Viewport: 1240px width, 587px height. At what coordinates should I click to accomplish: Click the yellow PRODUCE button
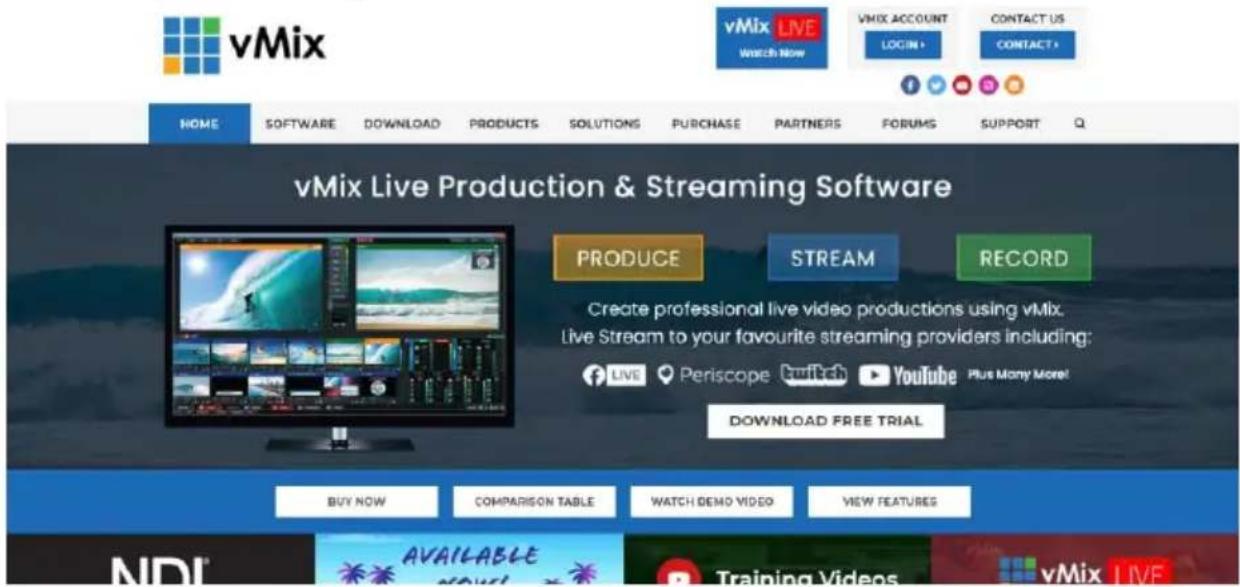pyautogui.click(x=628, y=258)
